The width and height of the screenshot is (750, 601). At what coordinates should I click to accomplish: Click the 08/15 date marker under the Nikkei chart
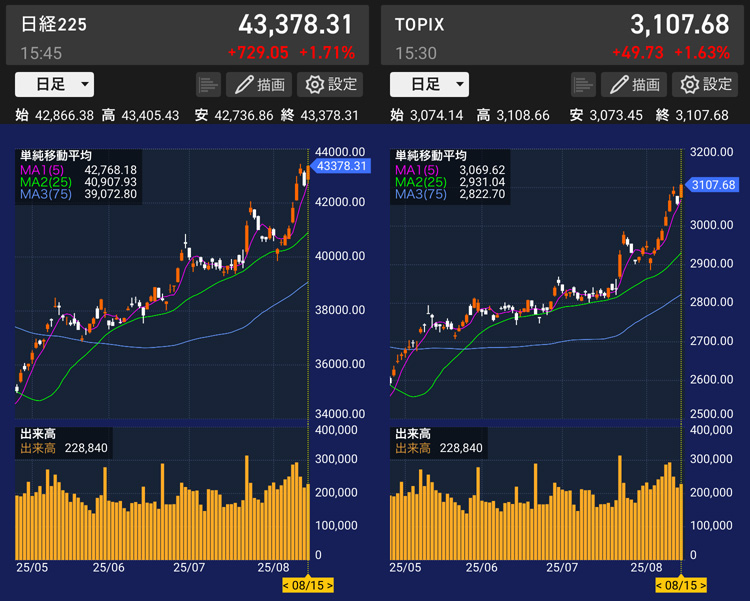click(307, 585)
